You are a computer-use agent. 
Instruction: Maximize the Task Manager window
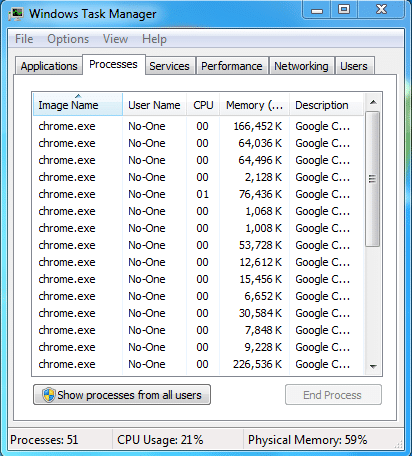[344, 10]
